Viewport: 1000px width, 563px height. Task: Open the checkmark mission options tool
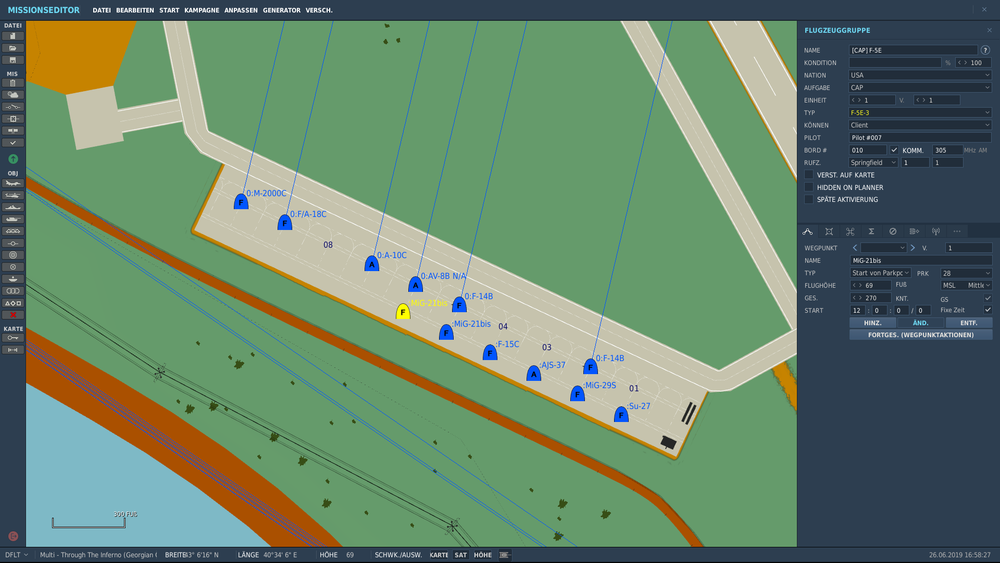pos(13,143)
